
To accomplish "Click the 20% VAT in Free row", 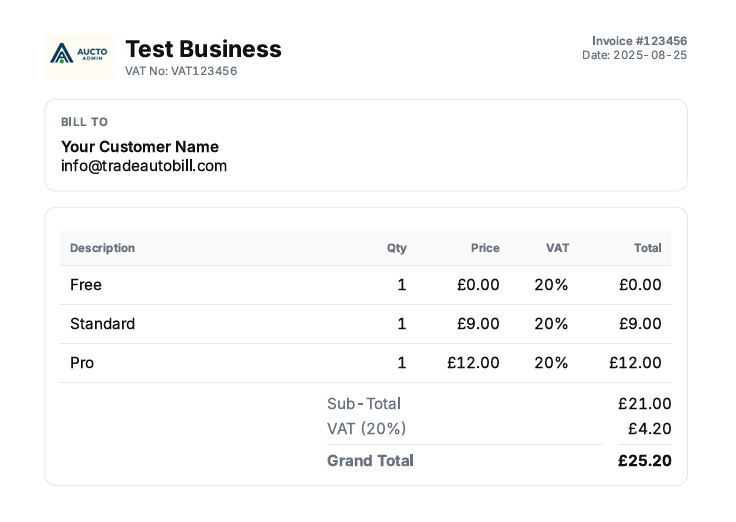I will 552,284.
